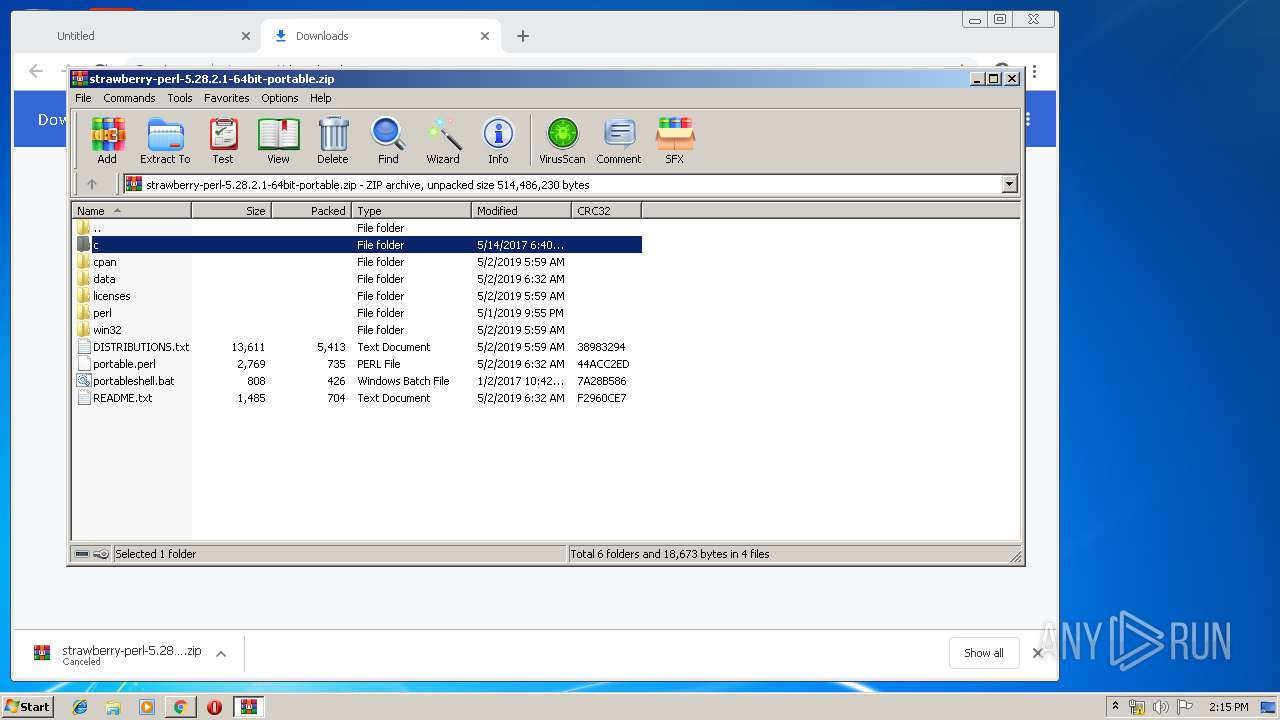The width and height of the screenshot is (1280, 720).
Task: Expand the archive path dropdown
Action: 1009,184
